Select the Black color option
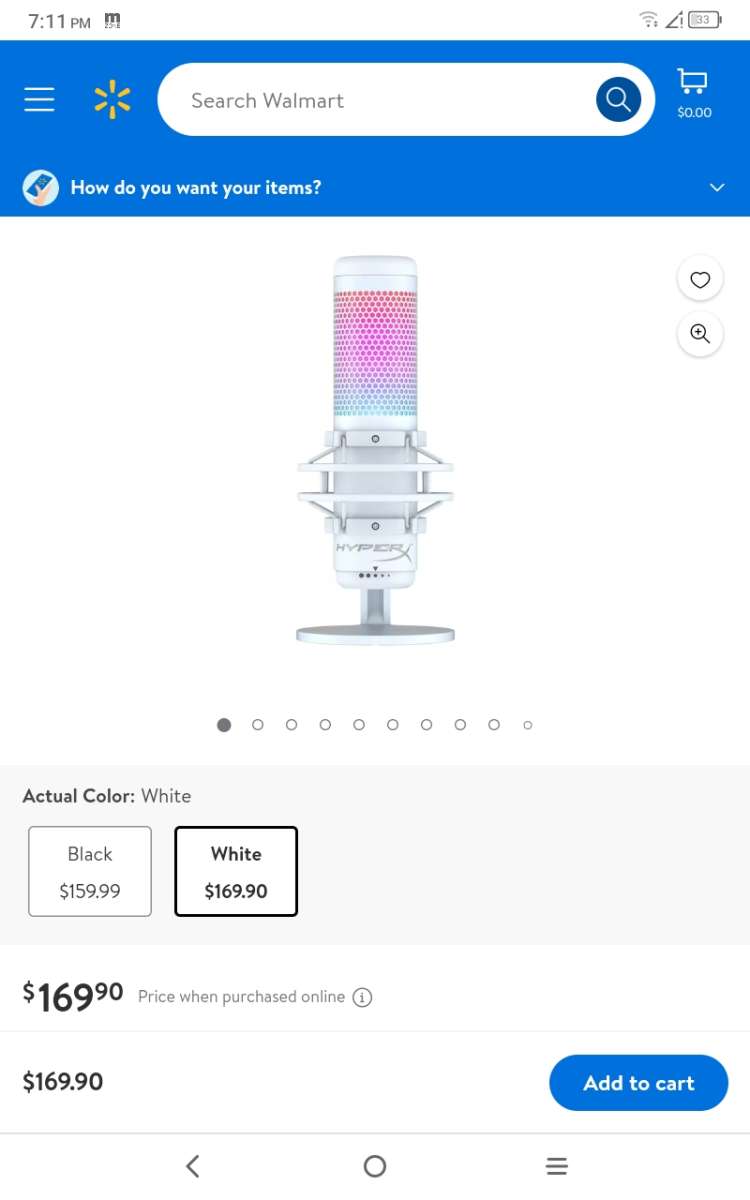 [x=90, y=871]
